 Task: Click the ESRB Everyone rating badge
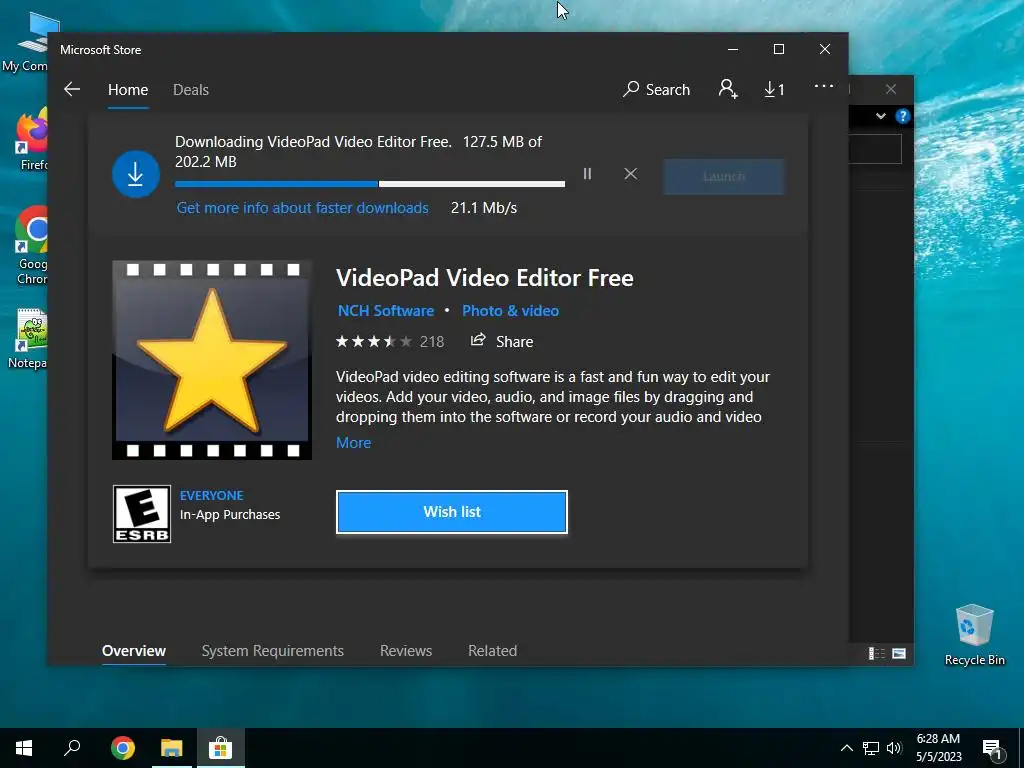(142, 514)
